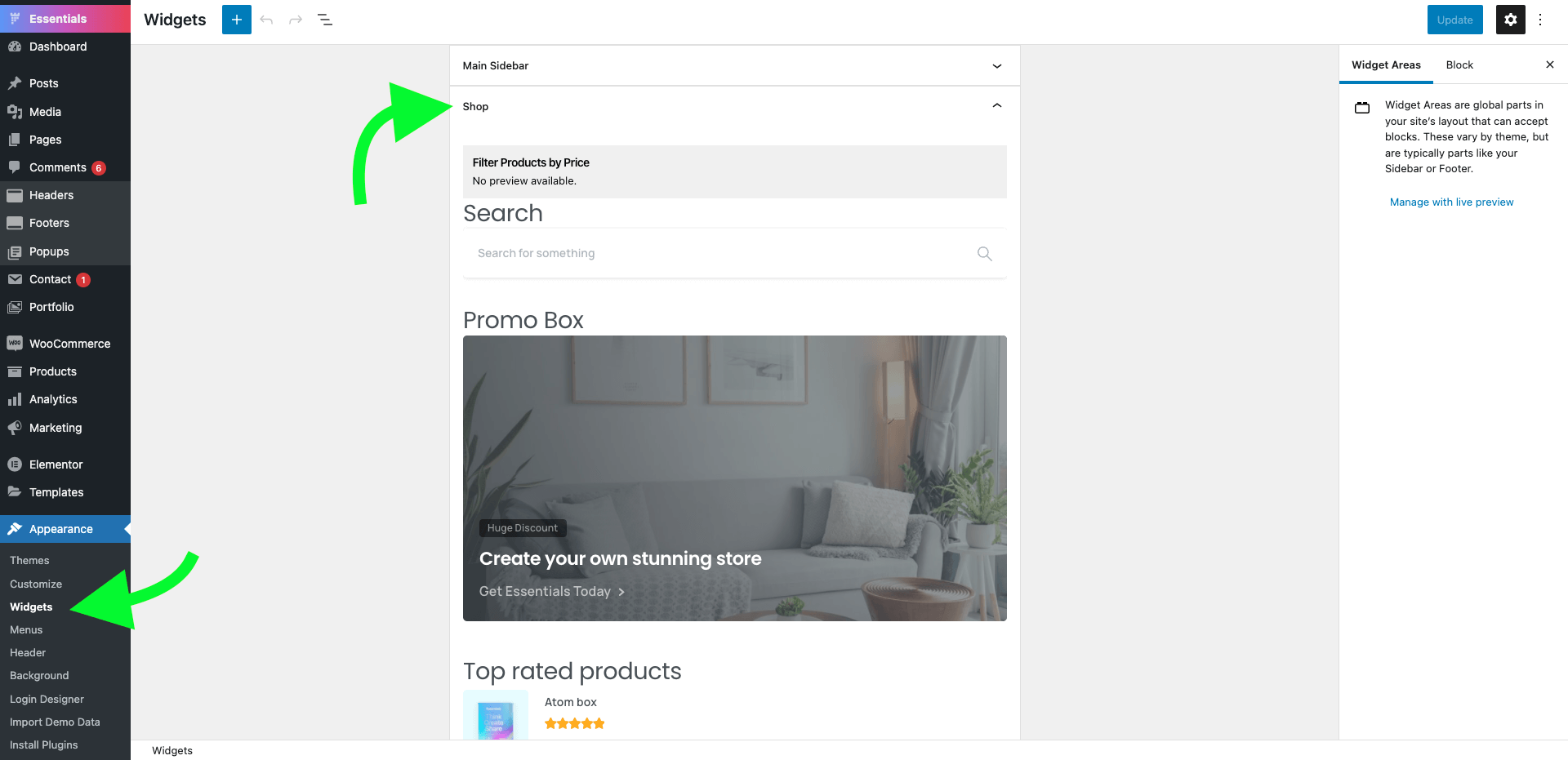Click the Redo arrow in the toolbar

(295, 19)
